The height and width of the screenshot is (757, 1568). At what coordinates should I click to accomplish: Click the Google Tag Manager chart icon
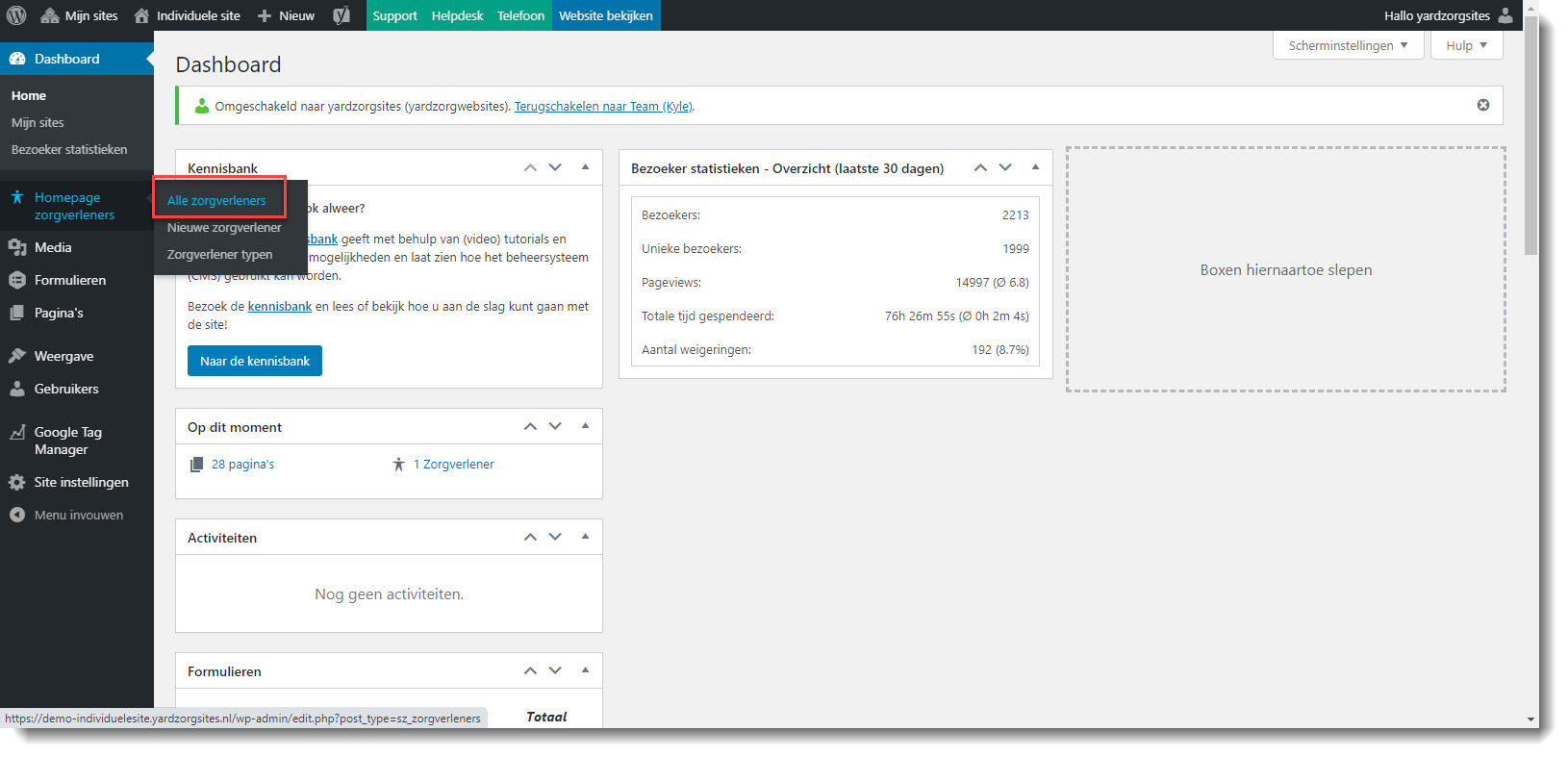tap(16, 433)
